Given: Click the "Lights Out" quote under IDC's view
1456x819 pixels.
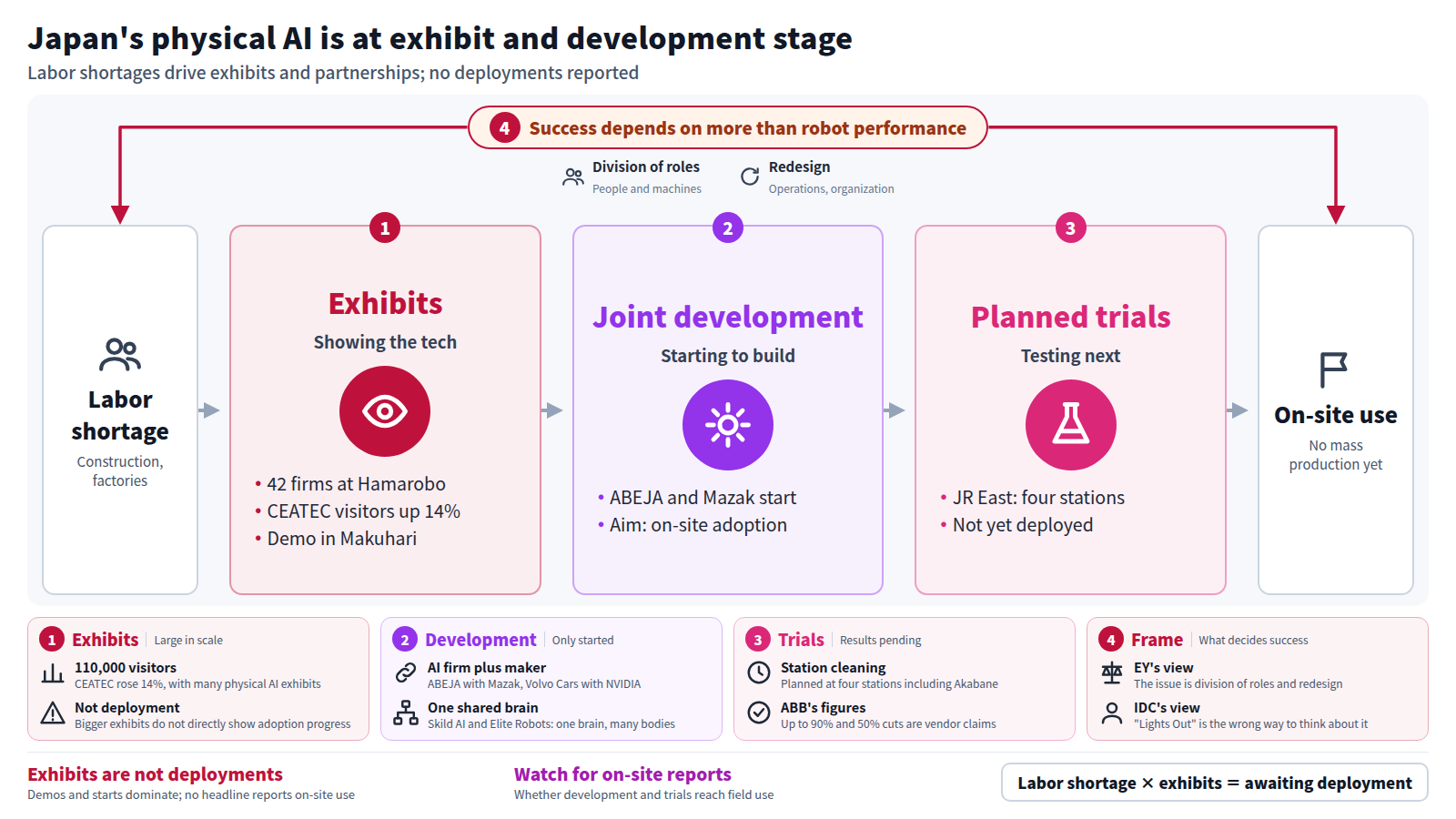Looking at the screenshot, I should (x=1250, y=724).
